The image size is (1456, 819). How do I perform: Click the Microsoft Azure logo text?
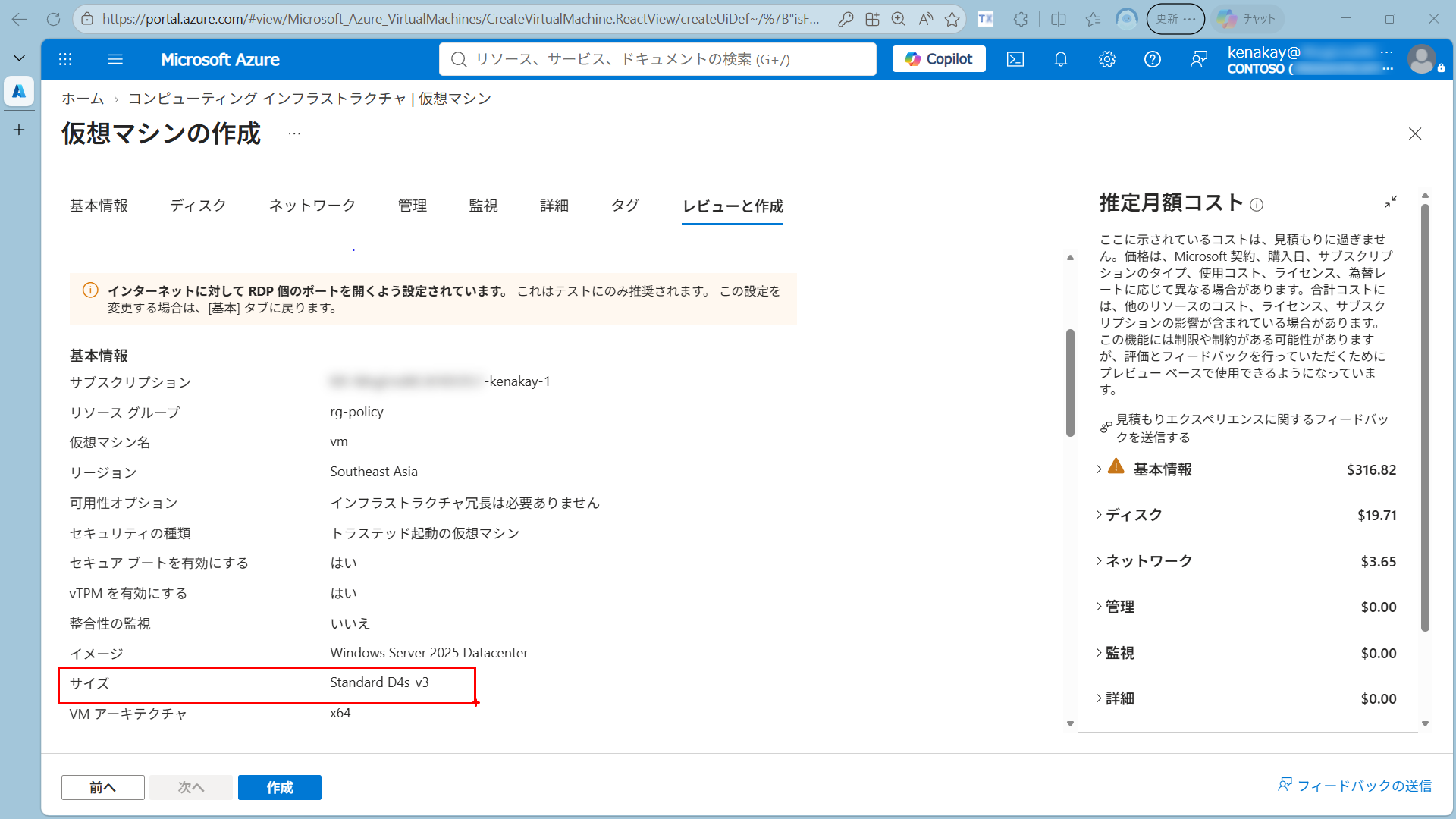[220, 59]
